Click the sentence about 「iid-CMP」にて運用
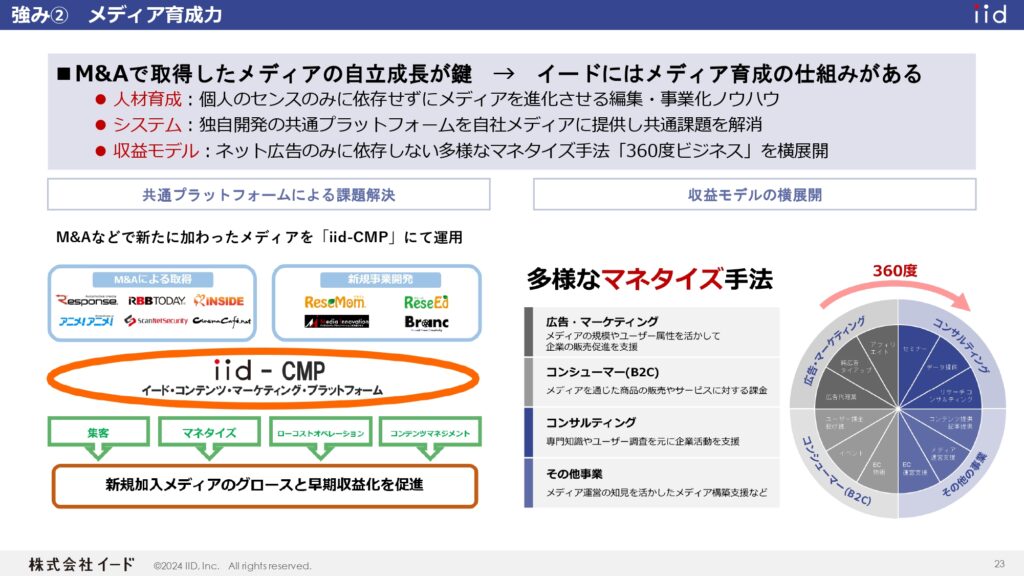This screenshot has width=1024, height=576. coord(259,237)
